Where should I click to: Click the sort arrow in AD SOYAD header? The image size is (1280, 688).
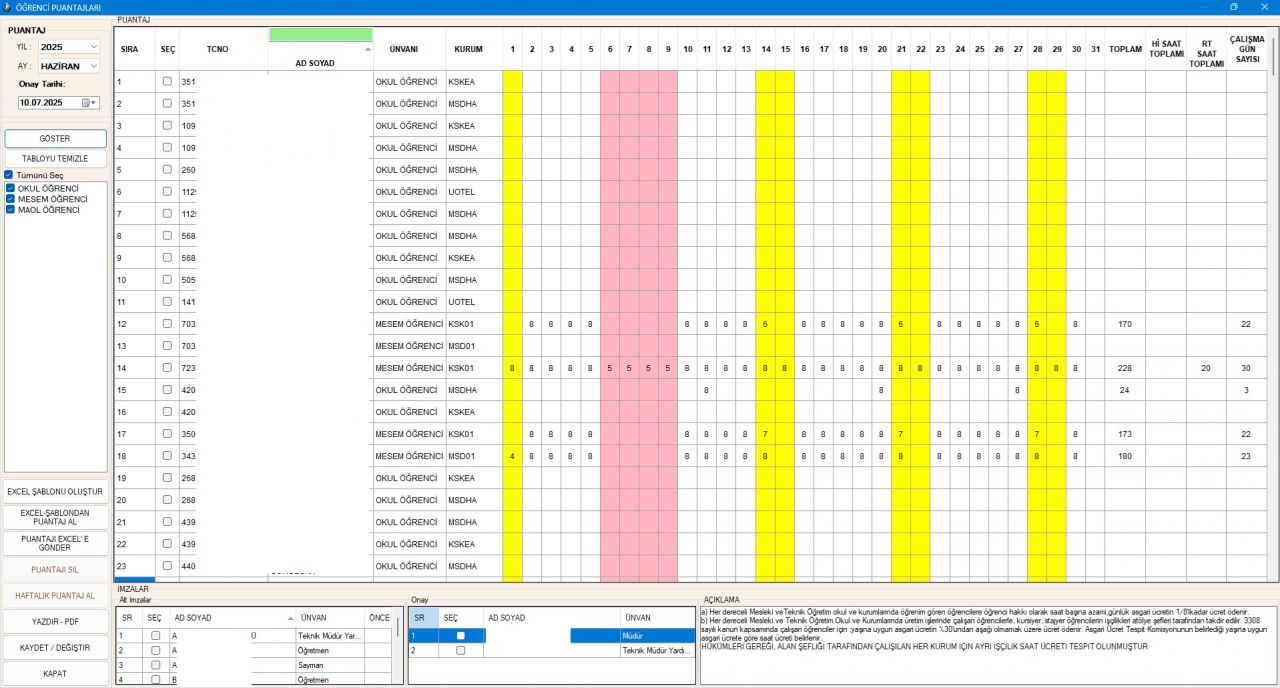366,49
